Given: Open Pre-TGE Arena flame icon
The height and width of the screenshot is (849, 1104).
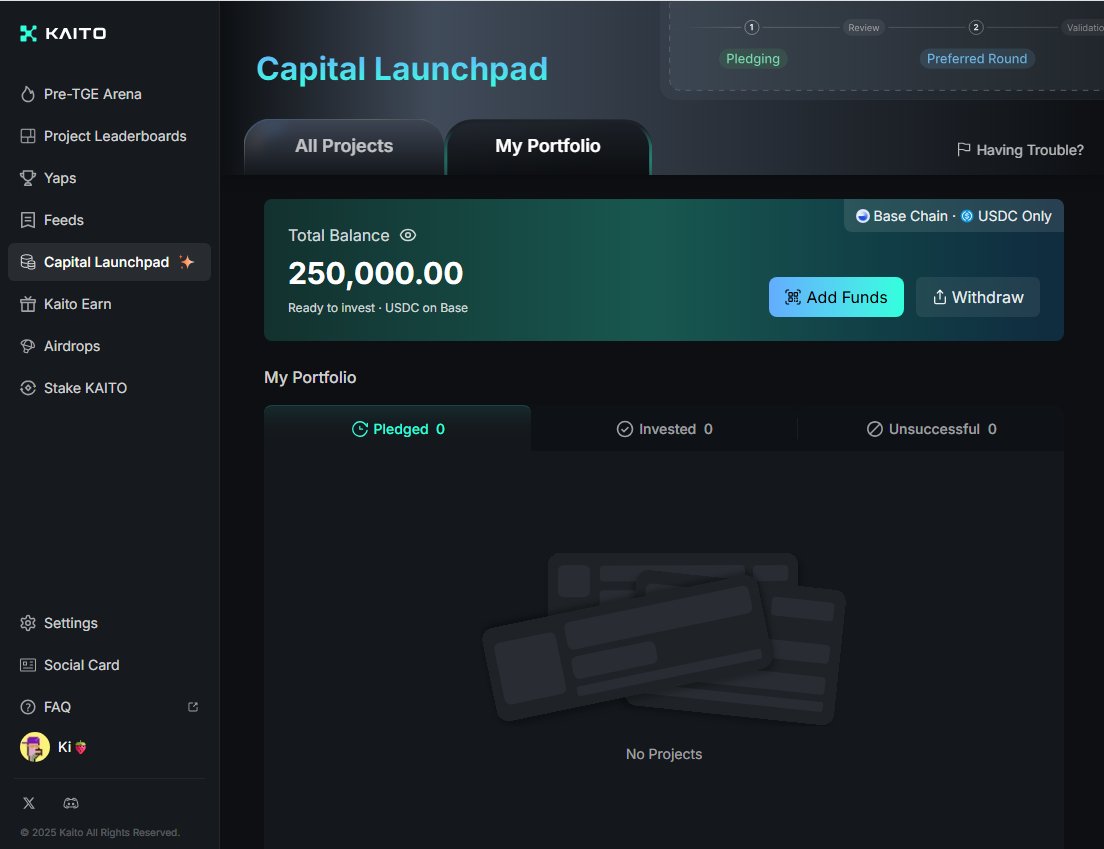Looking at the screenshot, I should click(28, 94).
